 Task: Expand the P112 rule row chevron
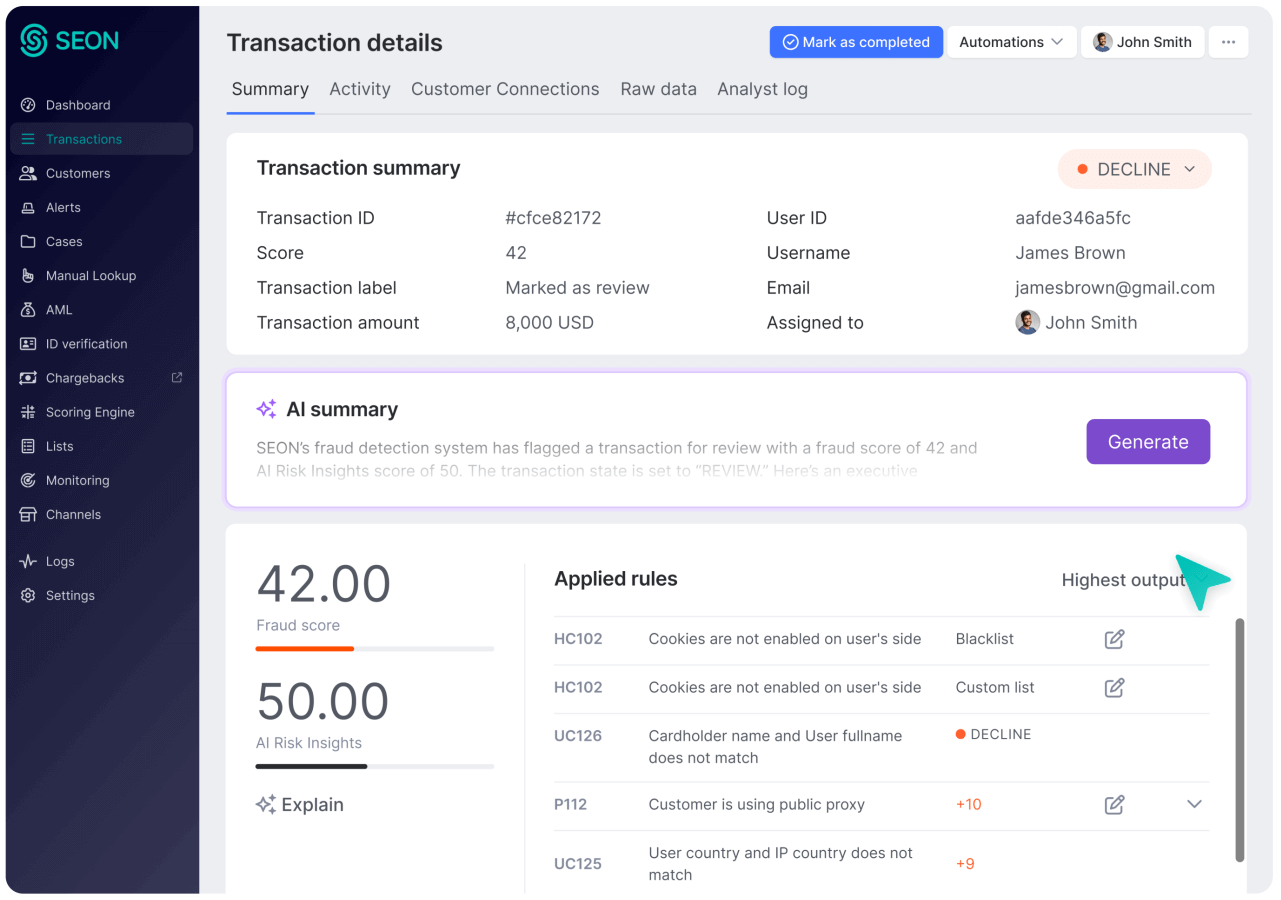tap(1194, 805)
